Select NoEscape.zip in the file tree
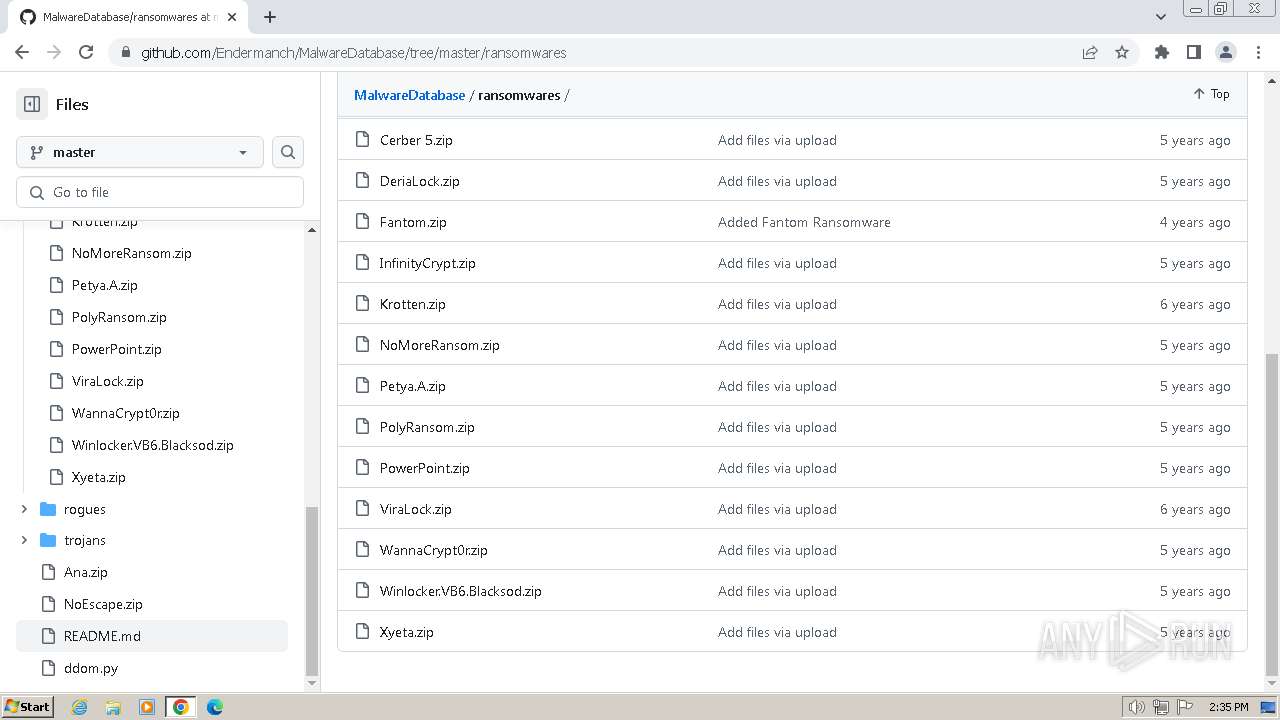The height and width of the screenshot is (720, 1280). click(103, 604)
